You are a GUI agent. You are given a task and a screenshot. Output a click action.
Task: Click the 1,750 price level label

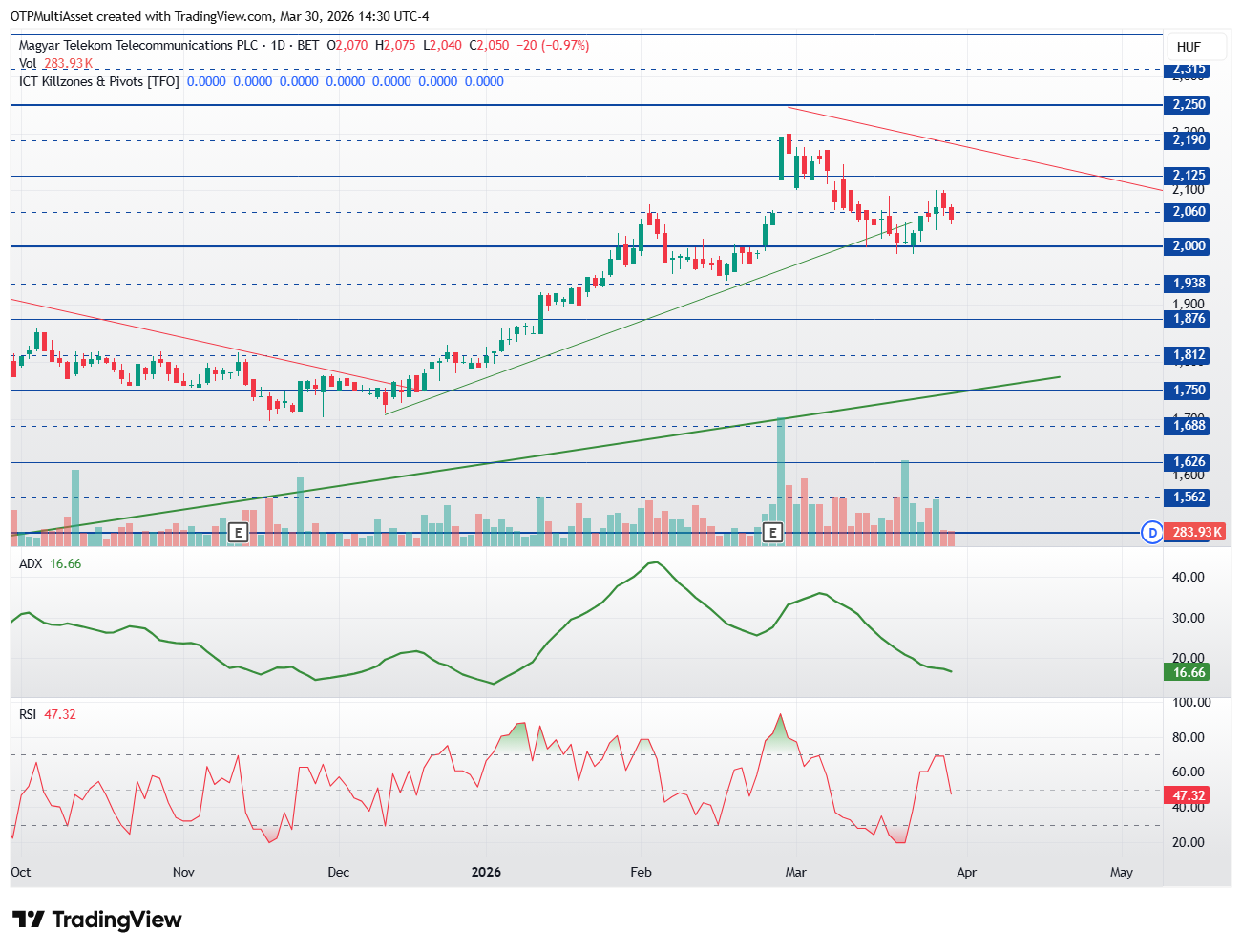click(1187, 391)
